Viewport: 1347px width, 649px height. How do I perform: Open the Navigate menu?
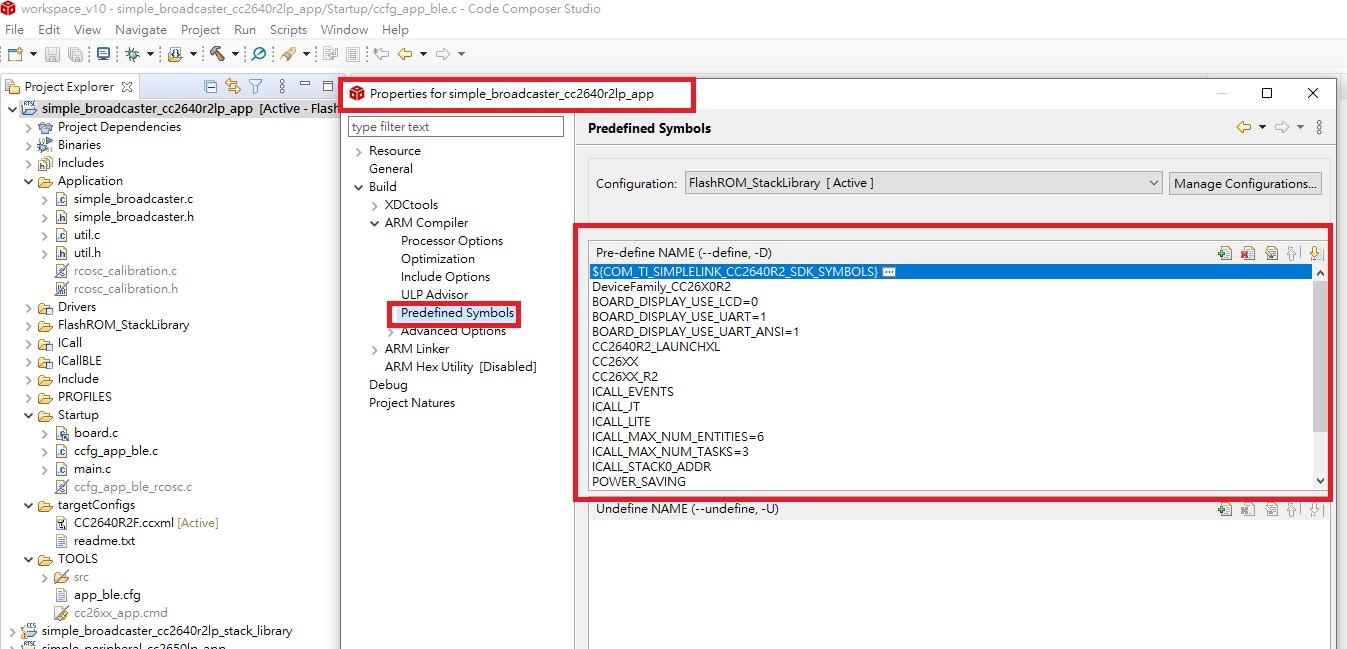pyautogui.click(x=141, y=30)
